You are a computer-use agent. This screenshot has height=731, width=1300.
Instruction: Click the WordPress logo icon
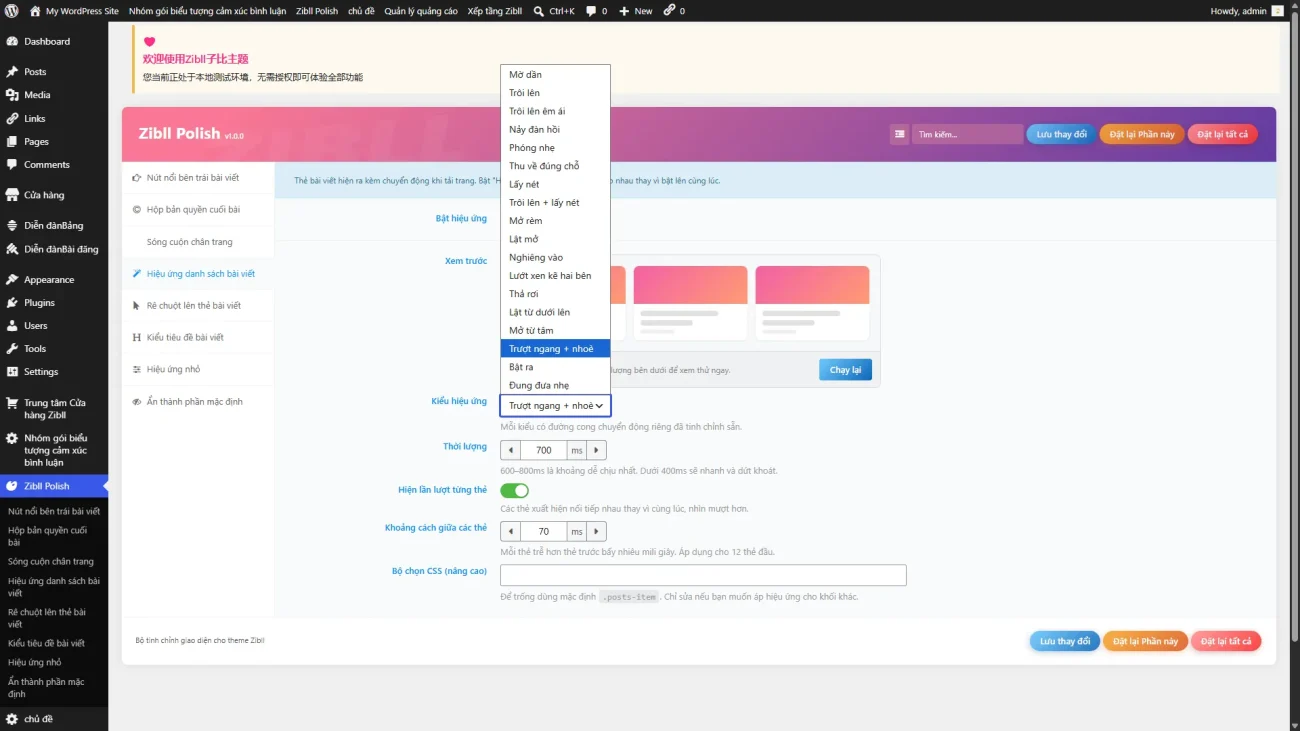pos(12,11)
